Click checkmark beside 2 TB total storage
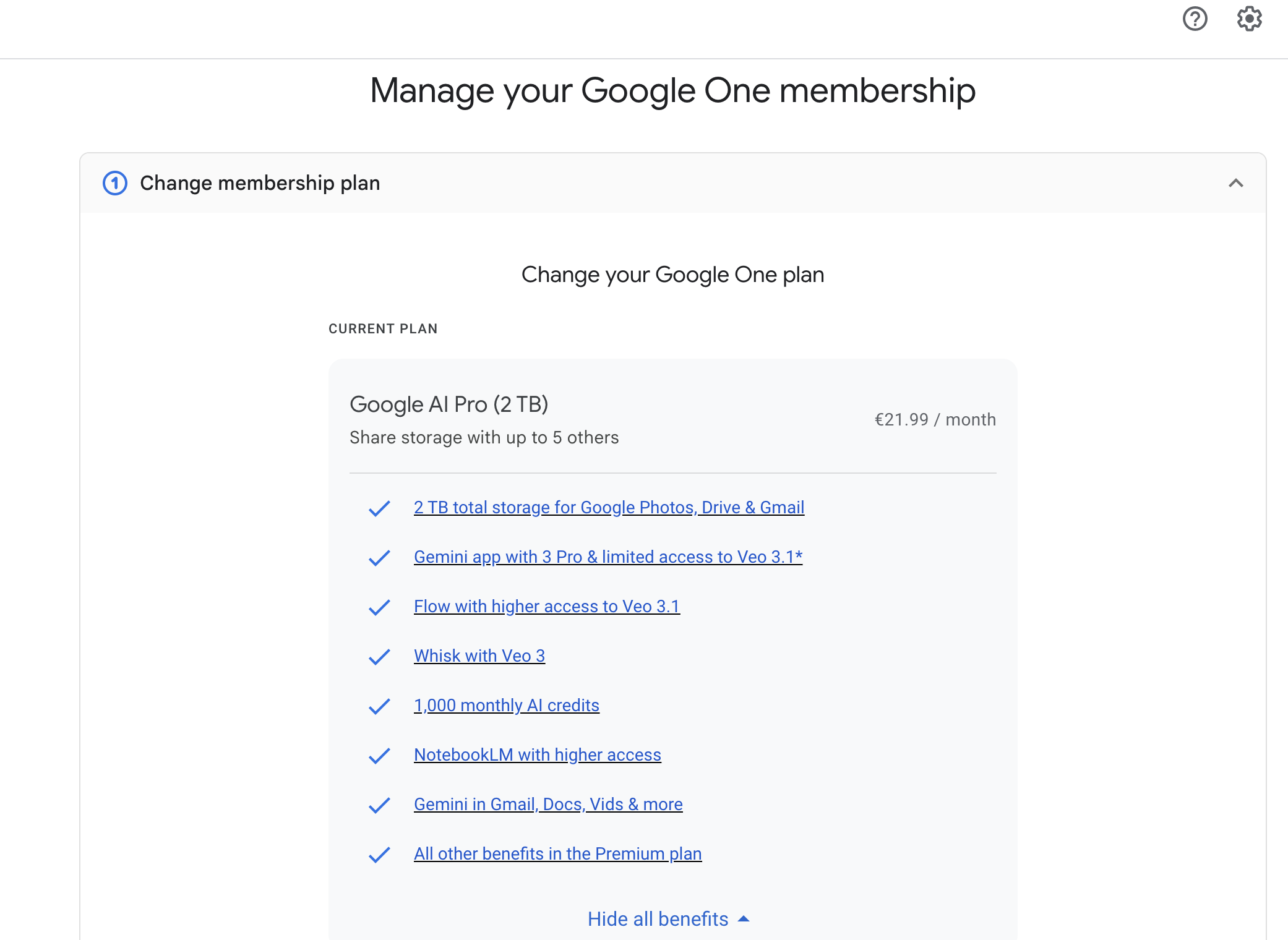1288x940 pixels. pos(379,508)
